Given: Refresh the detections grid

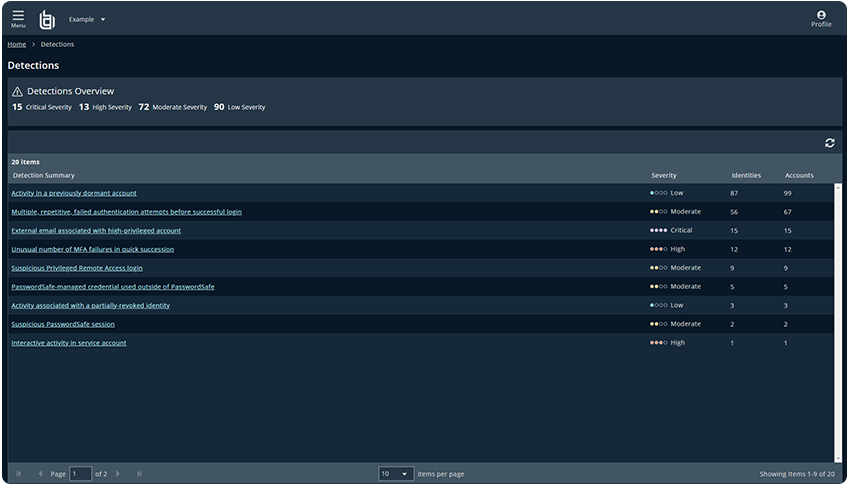Looking at the screenshot, I should point(829,143).
